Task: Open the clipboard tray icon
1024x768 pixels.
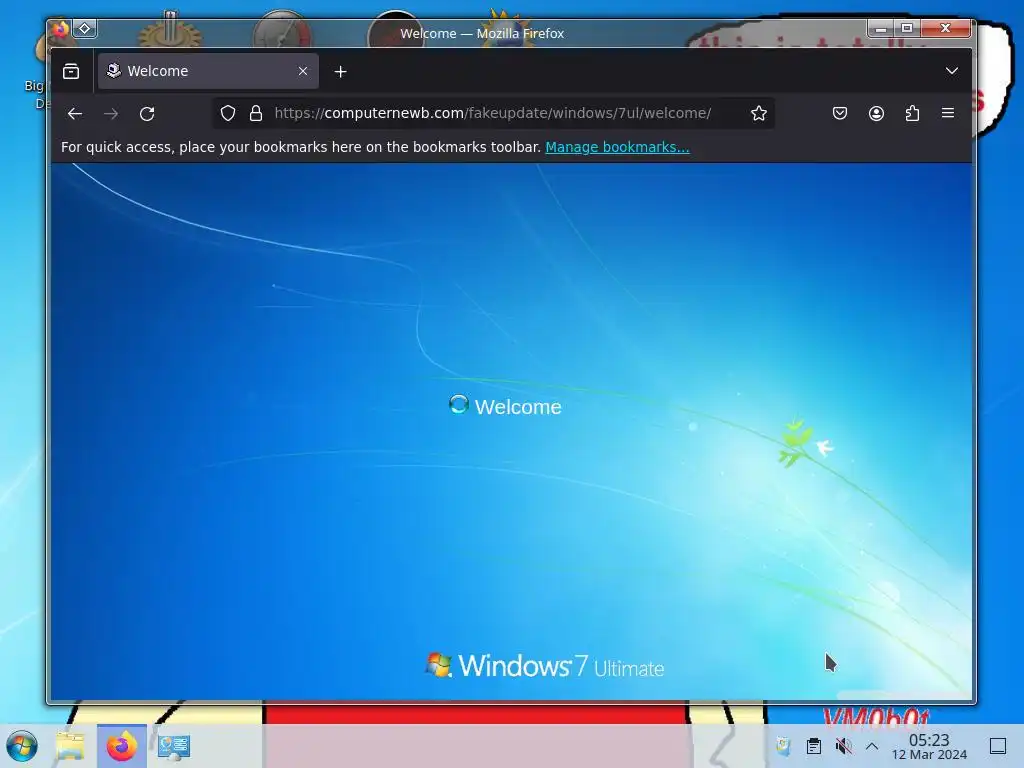Action: [x=814, y=746]
